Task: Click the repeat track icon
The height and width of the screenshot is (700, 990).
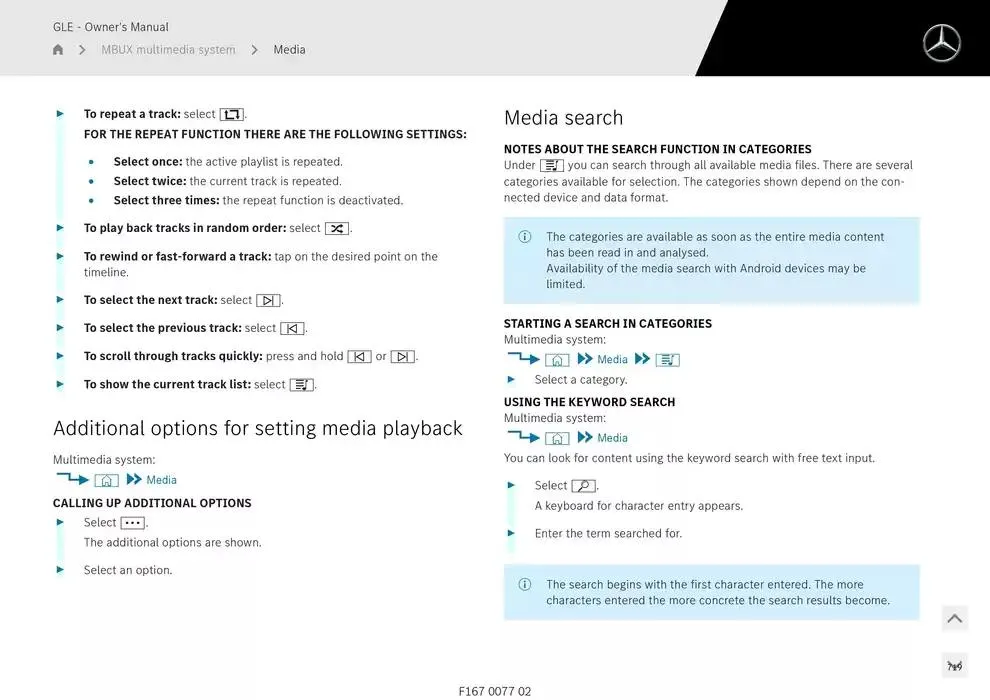Action: pos(231,115)
